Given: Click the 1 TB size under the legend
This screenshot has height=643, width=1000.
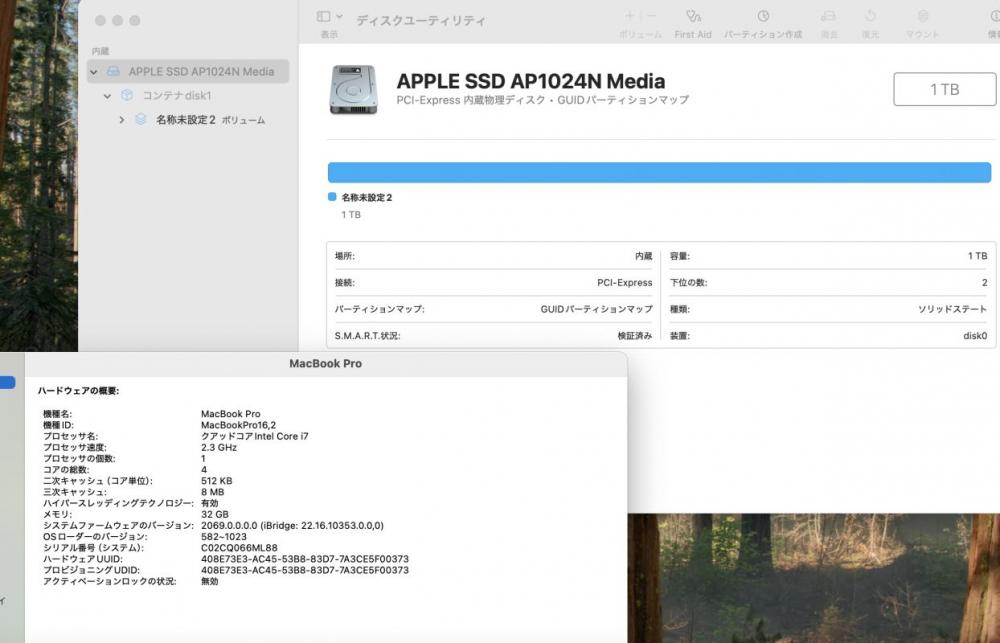Looking at the screenshot, I should point(351,215).
